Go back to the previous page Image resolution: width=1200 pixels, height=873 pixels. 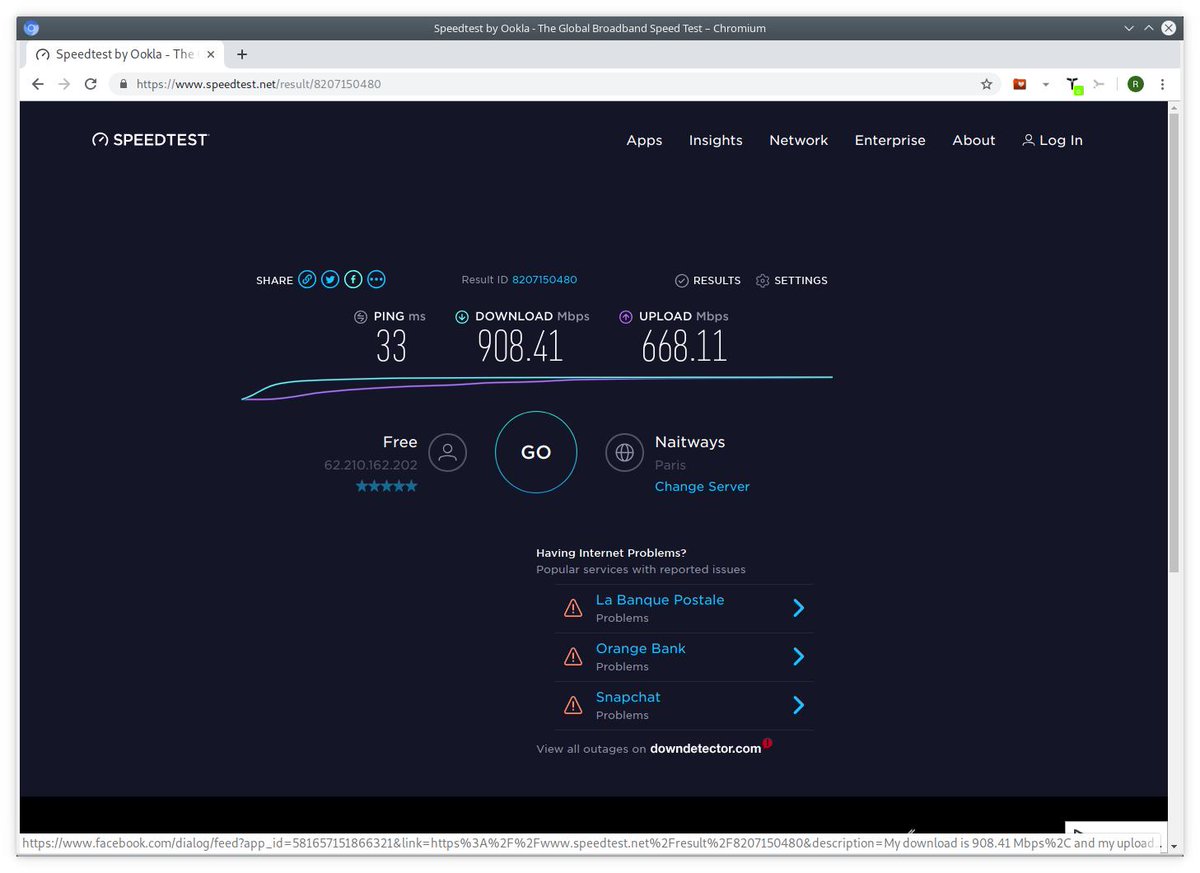click(x=38, y=84)
